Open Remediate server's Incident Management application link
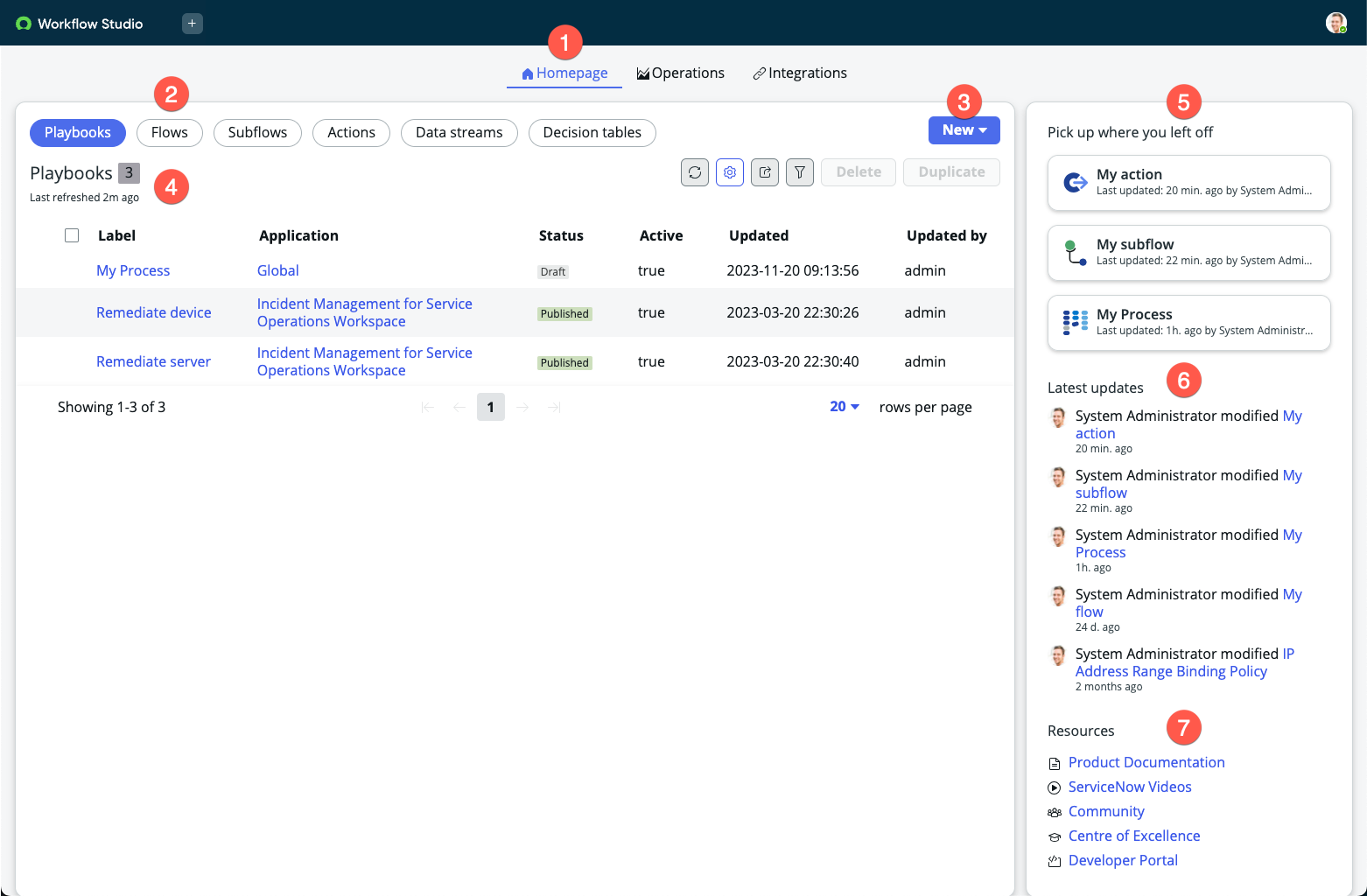The width and height of the screenshot is (1367, 896). point(365,362)
